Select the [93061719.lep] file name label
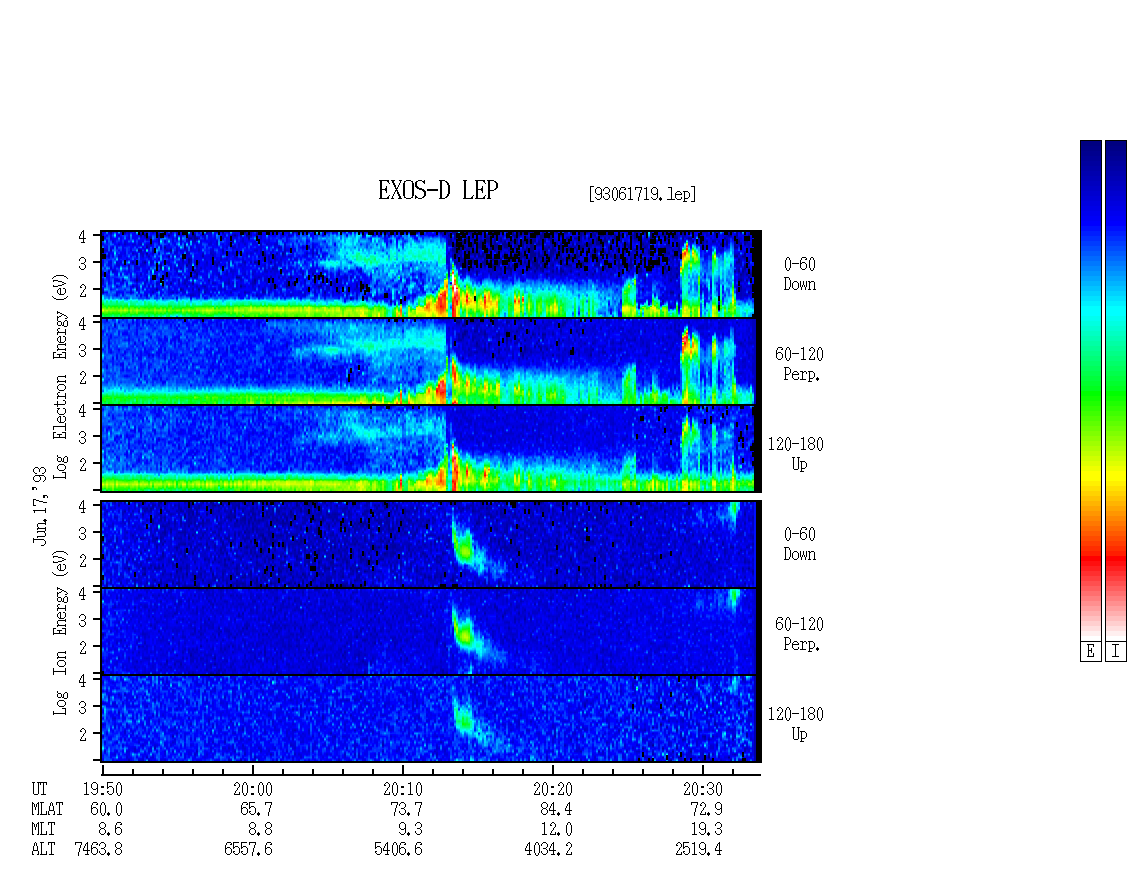This screenshot has height=875, width=1130. 642,194
